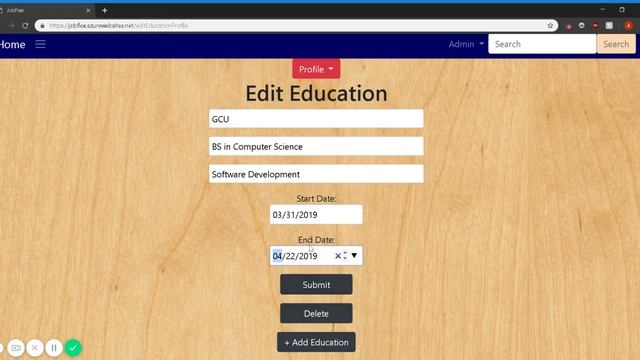Open a new browser tab with plus

(104, 11)
